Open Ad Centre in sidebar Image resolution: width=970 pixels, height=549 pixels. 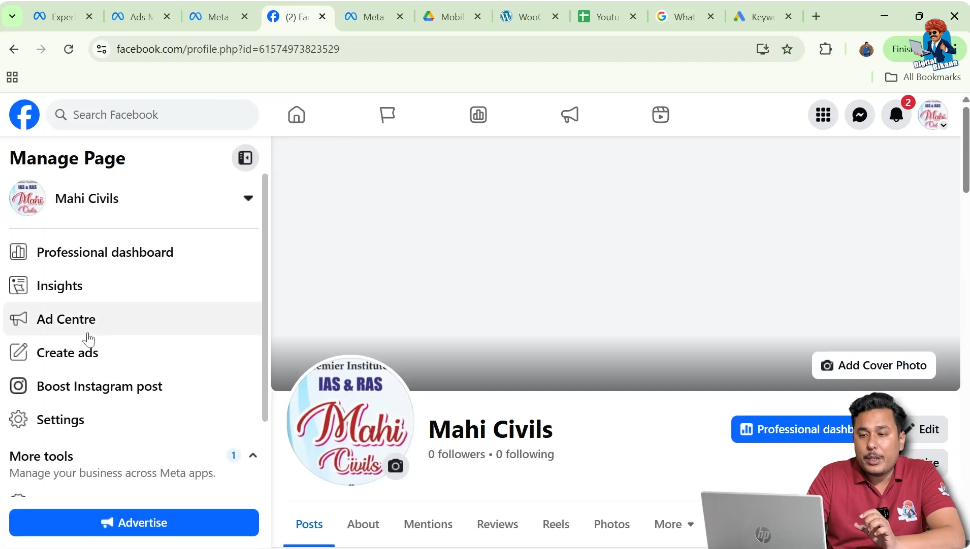pos(132,319)
